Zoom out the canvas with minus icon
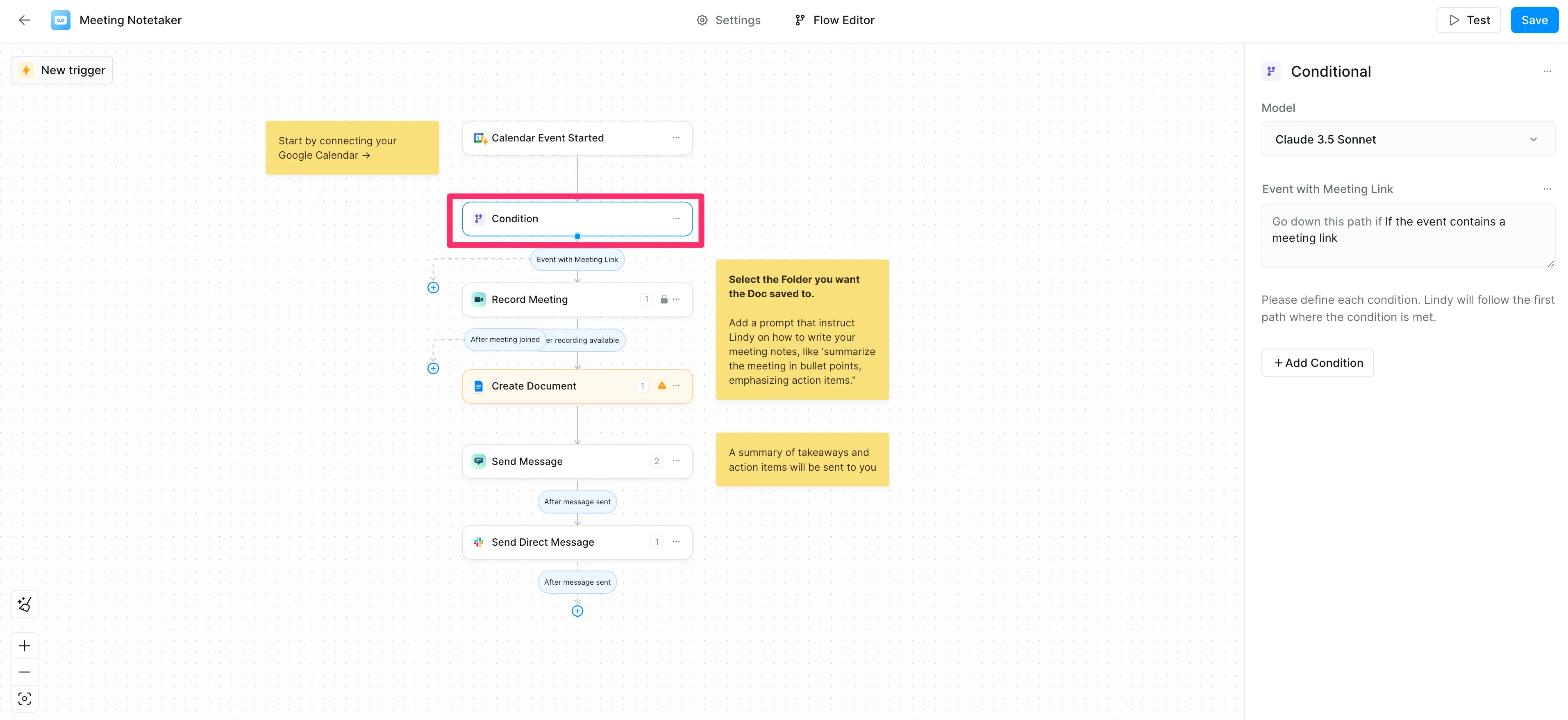 [x=24, y=672]
